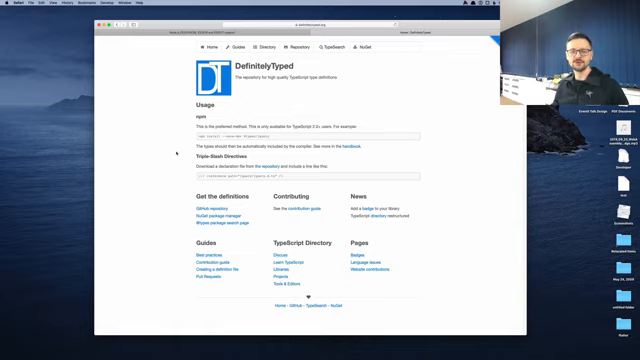Open the View menu
The width and height of the screenshot is (640, 360).
point(53,2)
